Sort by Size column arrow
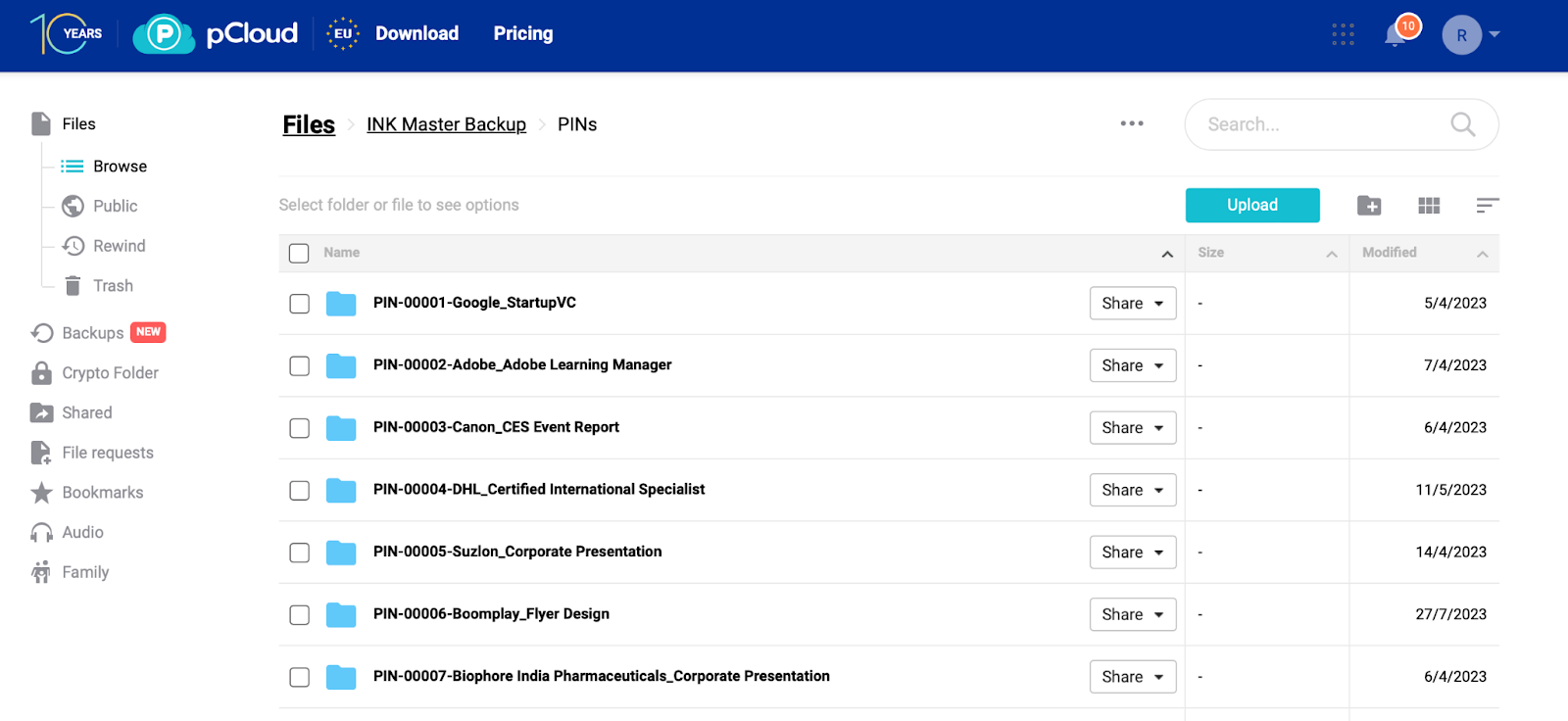The width and height of the screenshot is (1568, 721). tap(1332, 254)
